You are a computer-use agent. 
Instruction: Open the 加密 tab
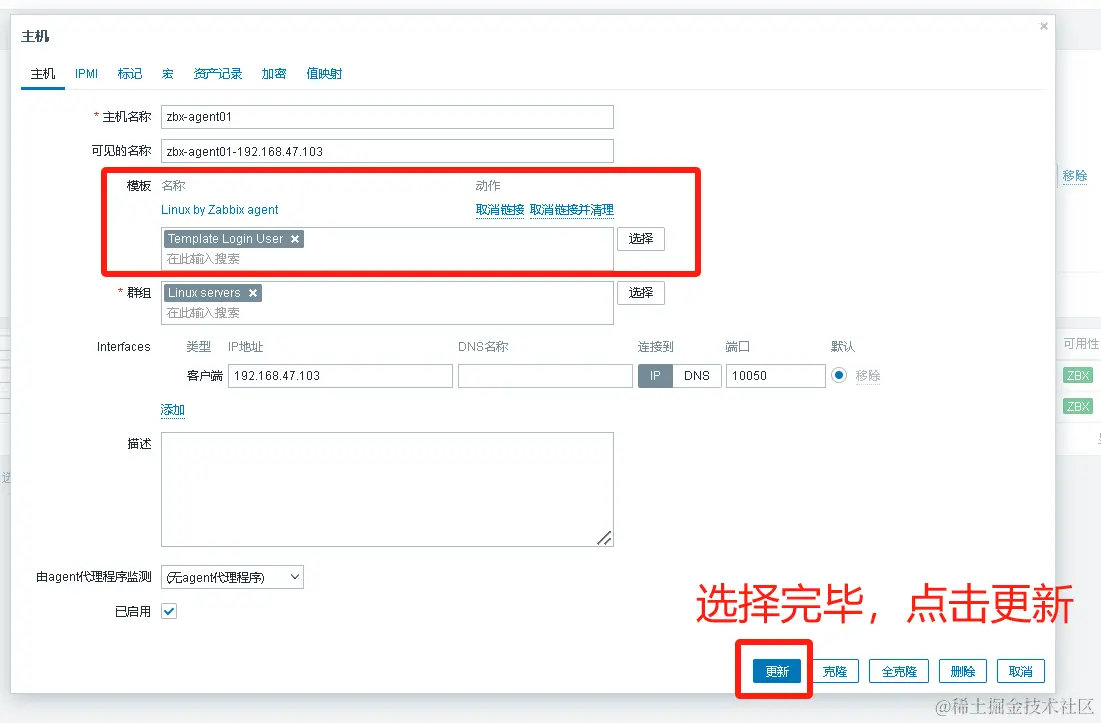pyautogui.click(x=274, y=74)
